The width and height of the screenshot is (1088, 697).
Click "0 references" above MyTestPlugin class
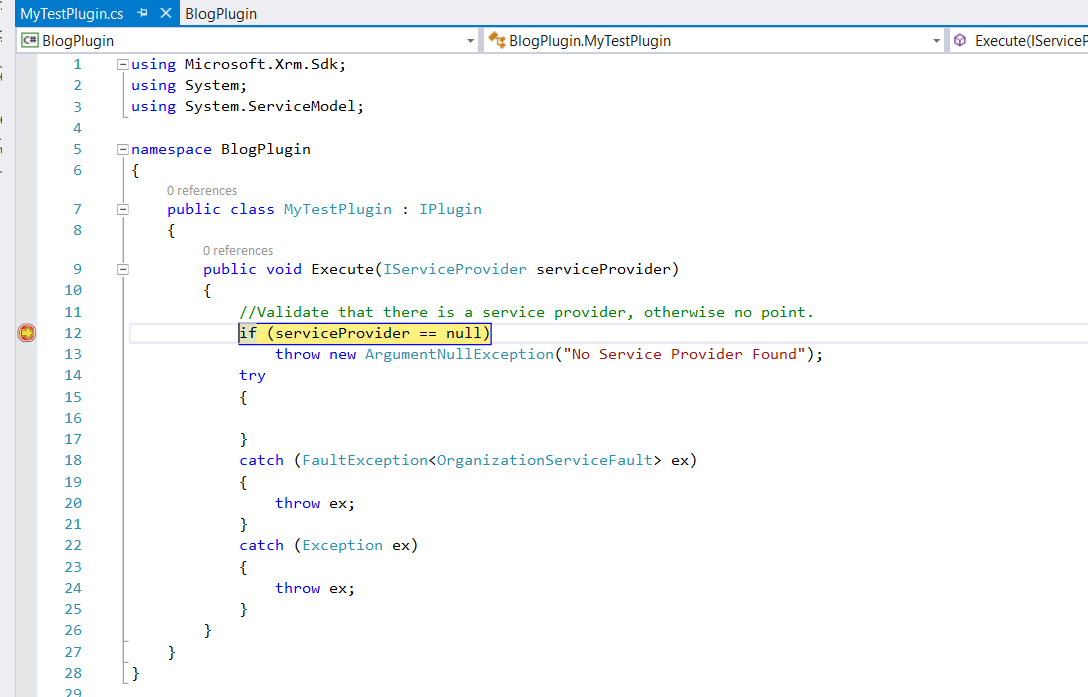(x=202, y=190)
